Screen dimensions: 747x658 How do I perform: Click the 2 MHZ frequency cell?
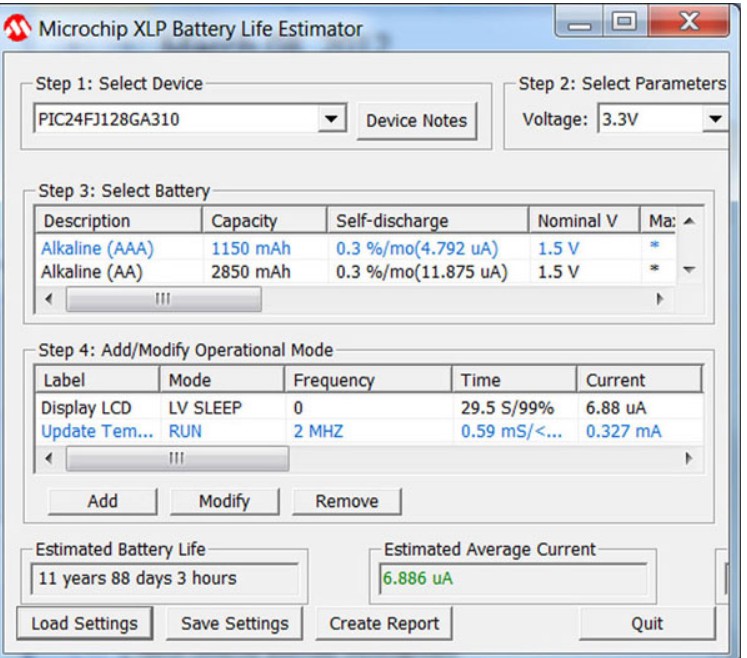[x=318, y=432]
